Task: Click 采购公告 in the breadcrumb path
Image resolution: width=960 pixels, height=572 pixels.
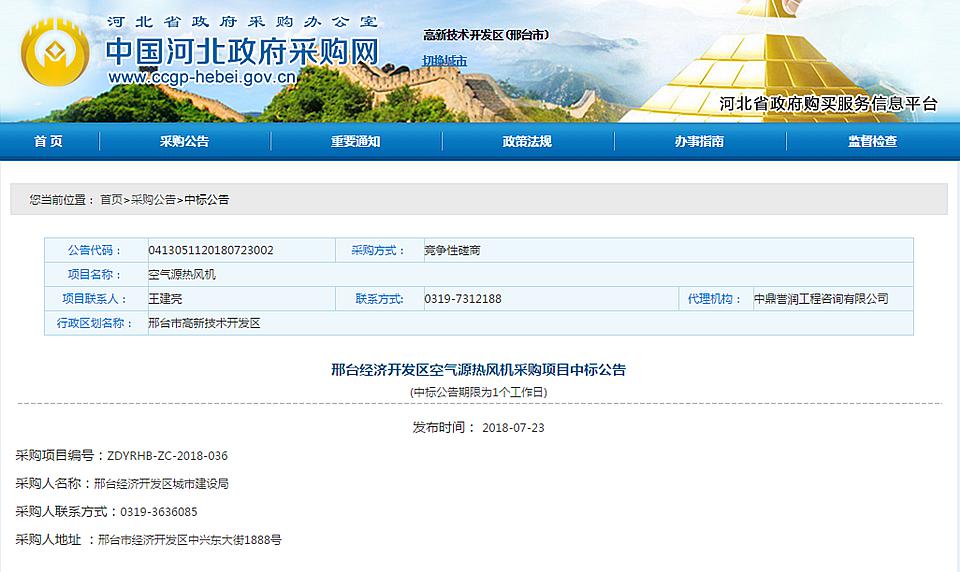Action: click(153, 200)
